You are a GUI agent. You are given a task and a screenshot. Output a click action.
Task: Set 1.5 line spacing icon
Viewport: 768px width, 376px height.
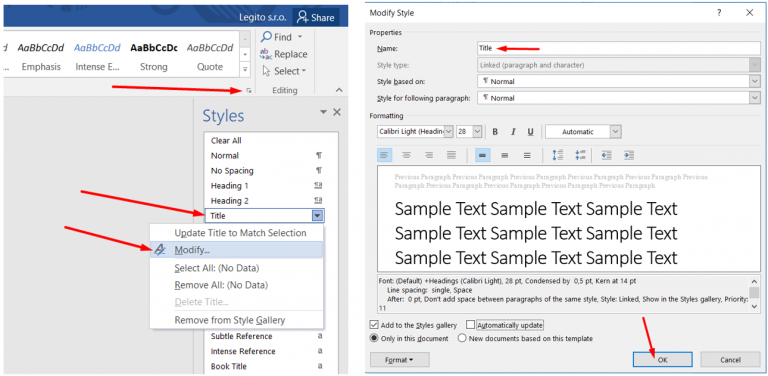coord(504,155)
